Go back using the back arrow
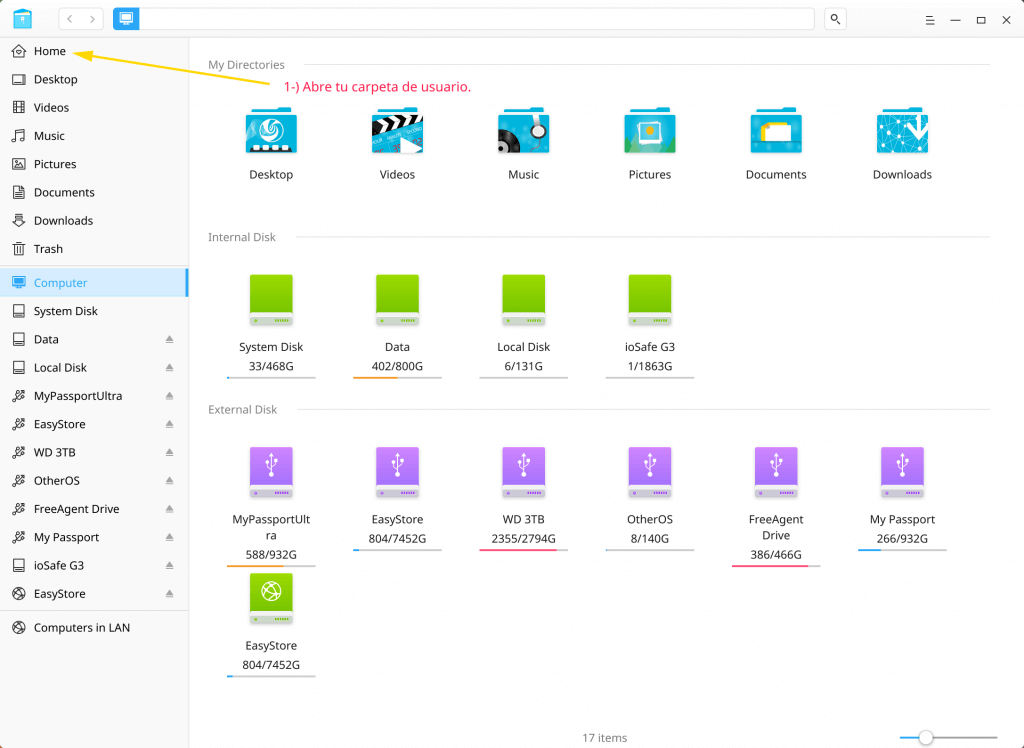The width and height of the screenshot is (1024, 748). click(71, 19)
